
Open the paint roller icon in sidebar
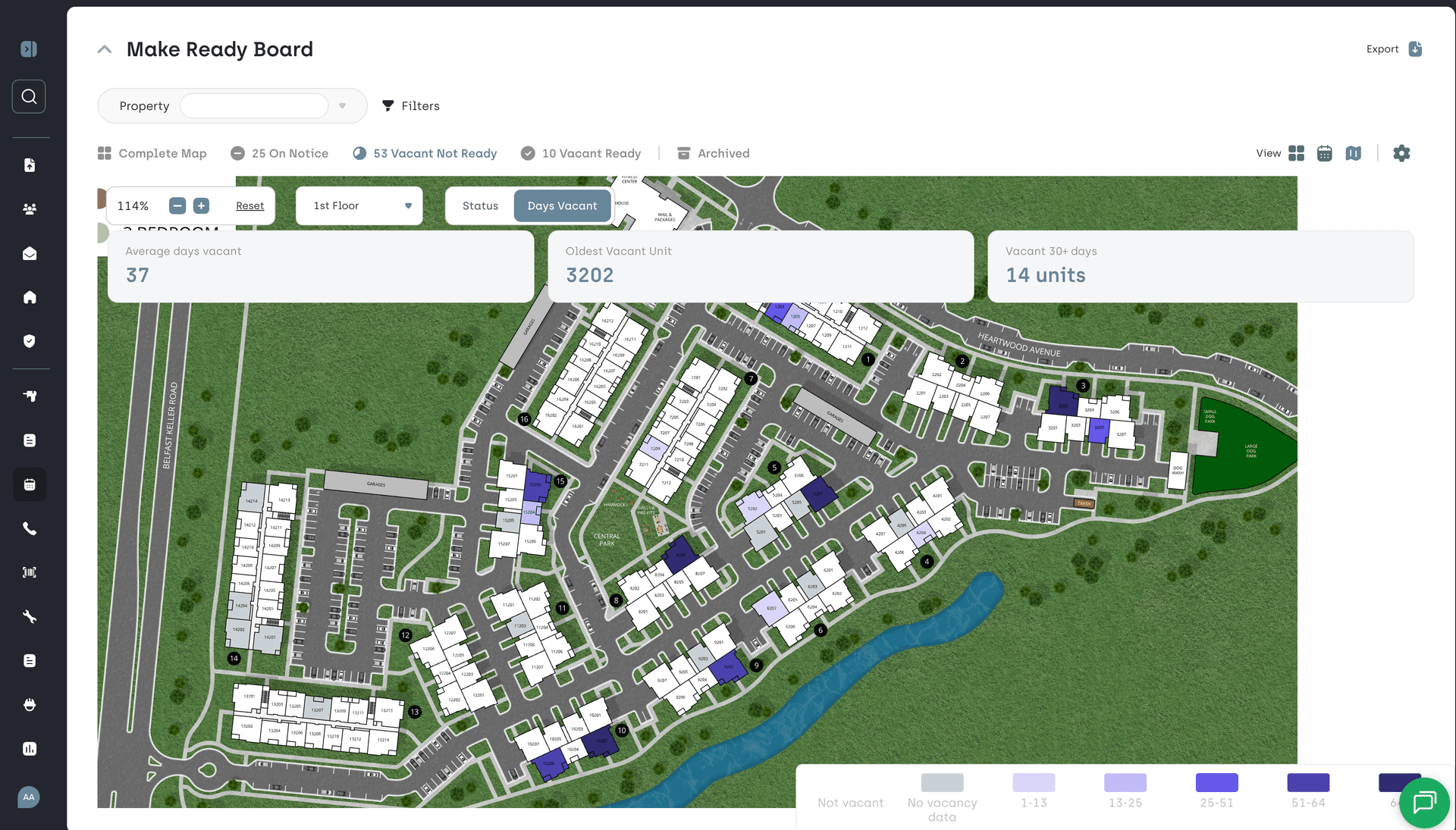(x=30, y=396)
